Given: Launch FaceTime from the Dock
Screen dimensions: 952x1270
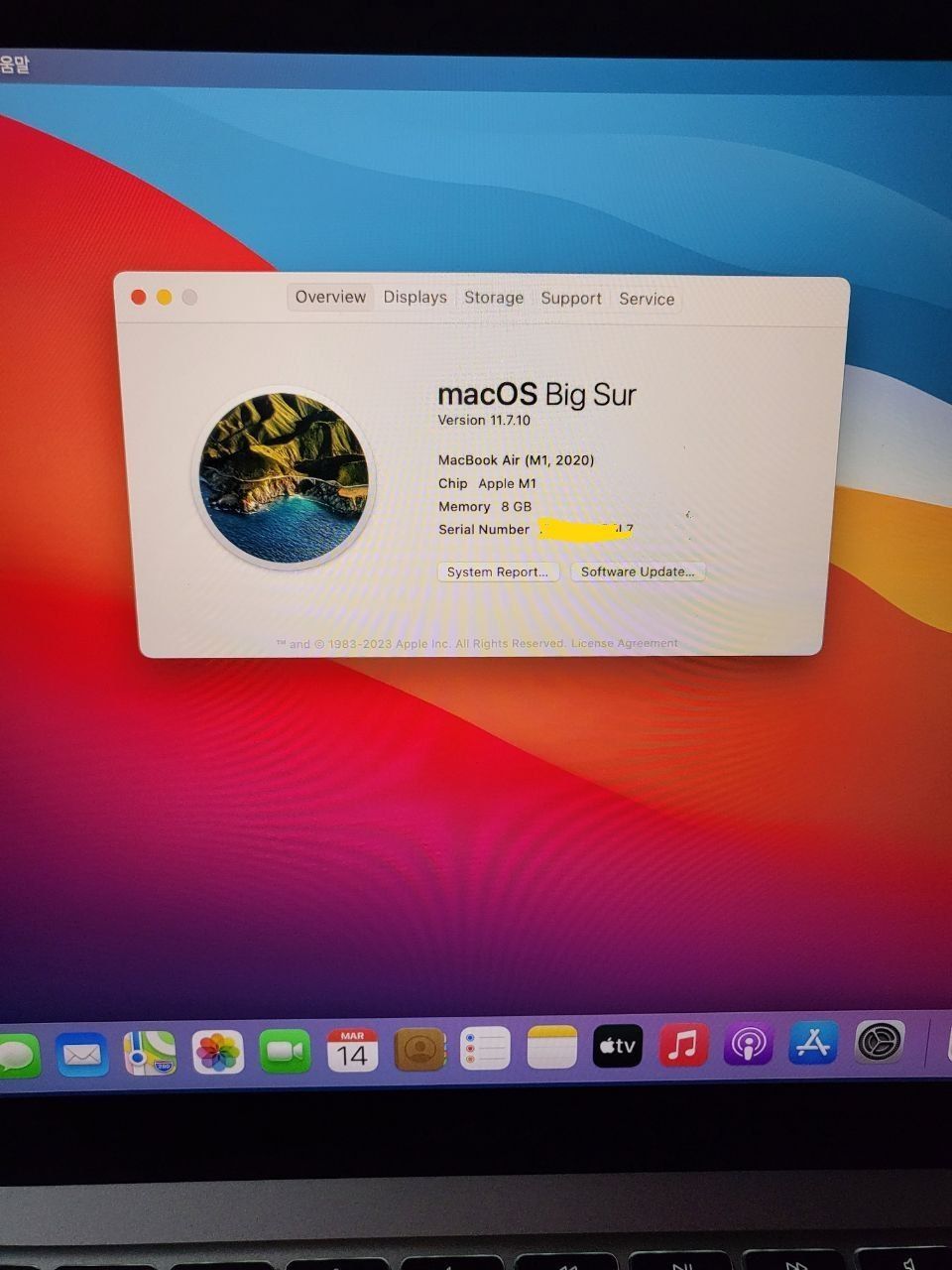Looking at the screenshot, I should (x=285, y=1051).
